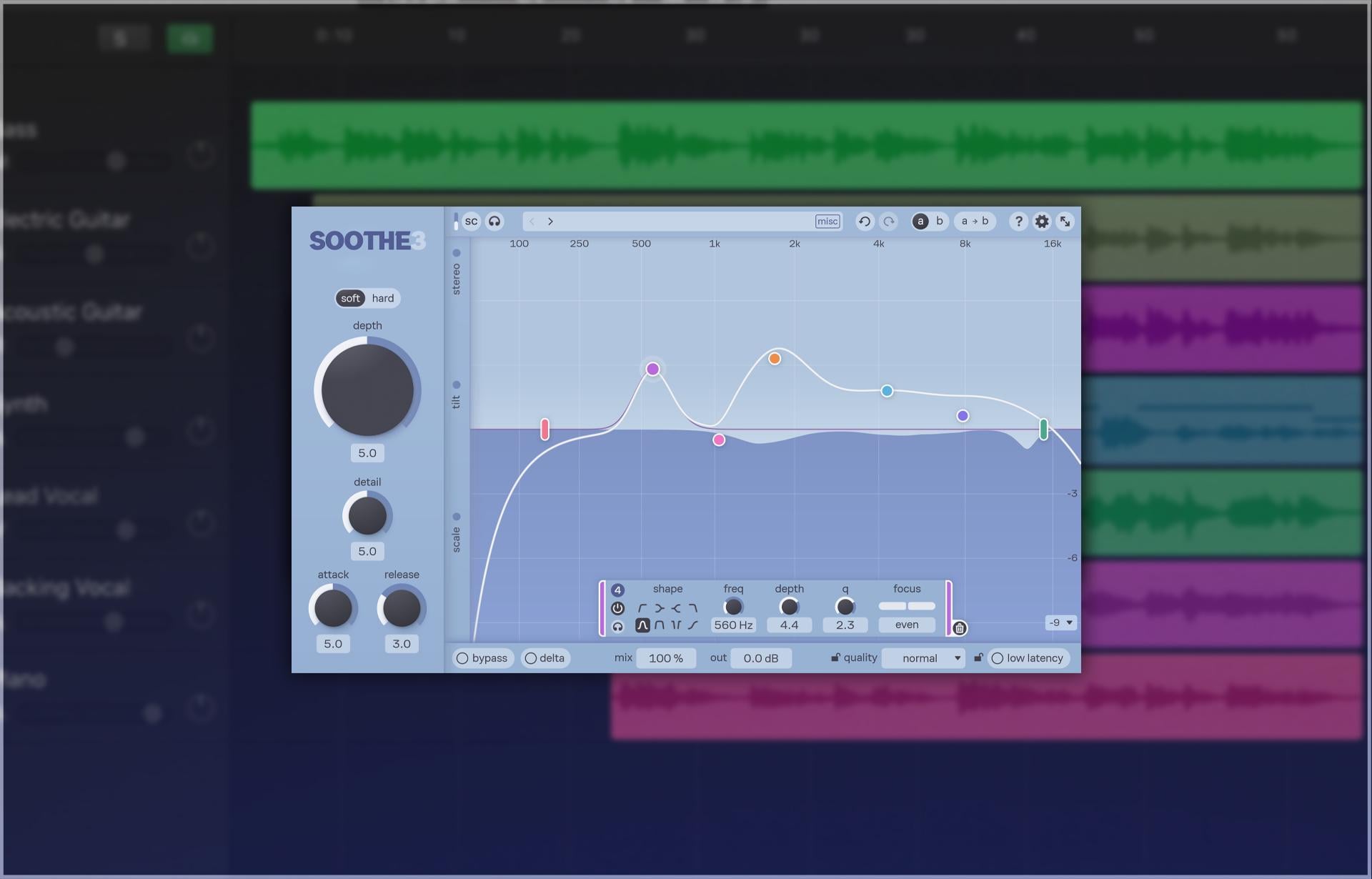Open the -9 range dropdown
The width and height of the screenshot is (1372, 879).
1060,622
